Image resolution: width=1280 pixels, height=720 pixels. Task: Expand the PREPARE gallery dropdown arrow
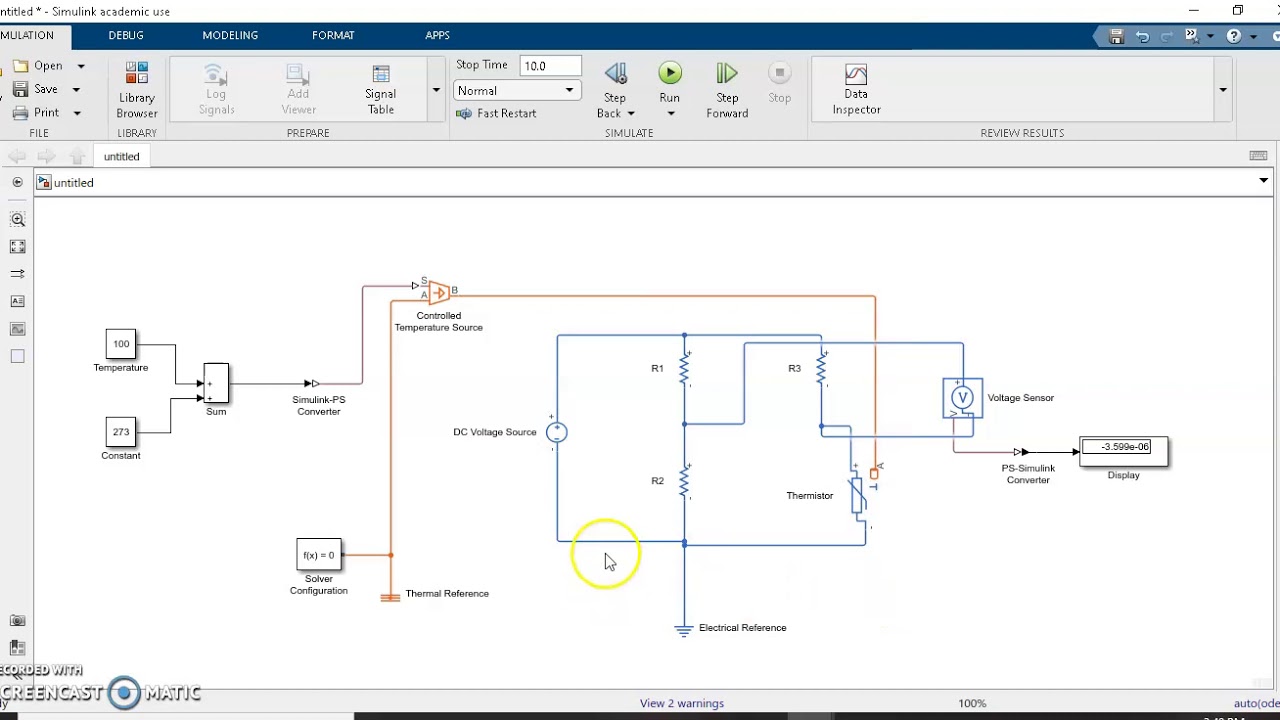[x=436, y=89]
